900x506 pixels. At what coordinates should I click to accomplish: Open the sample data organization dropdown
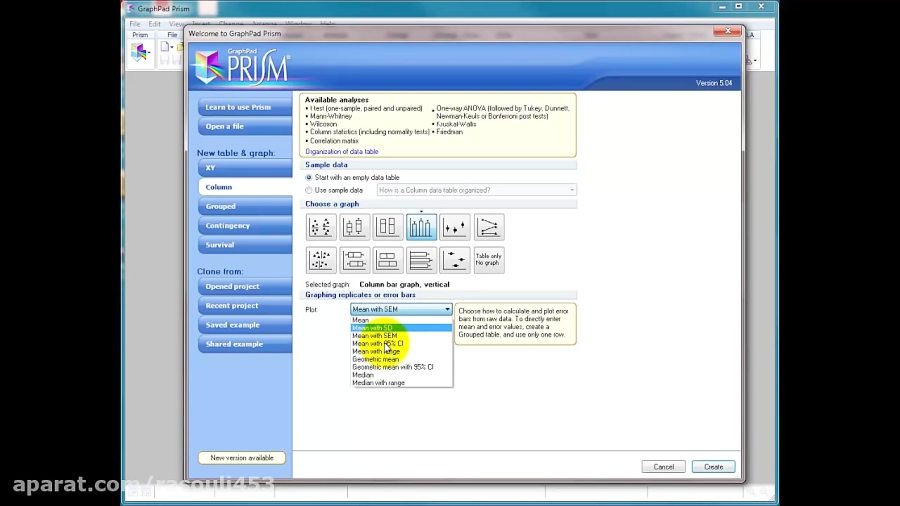476,190
